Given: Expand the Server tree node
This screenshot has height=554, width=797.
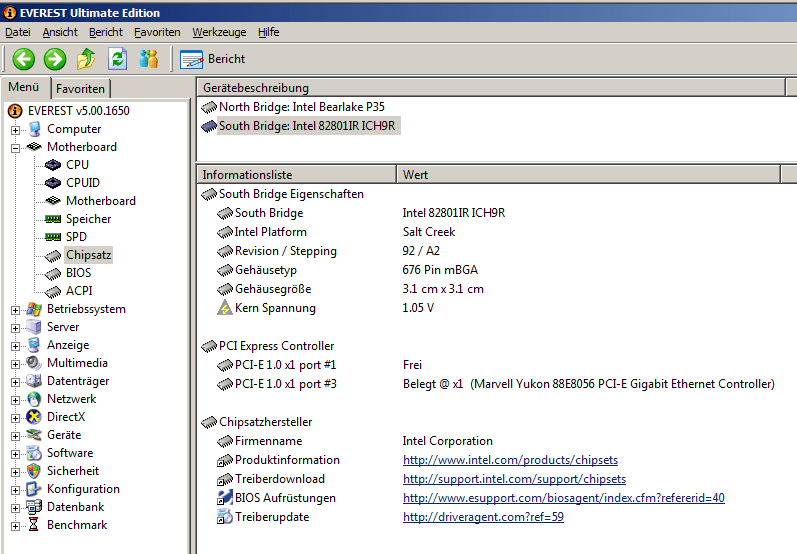Looking at the screenshot, I should coord(15,328).
